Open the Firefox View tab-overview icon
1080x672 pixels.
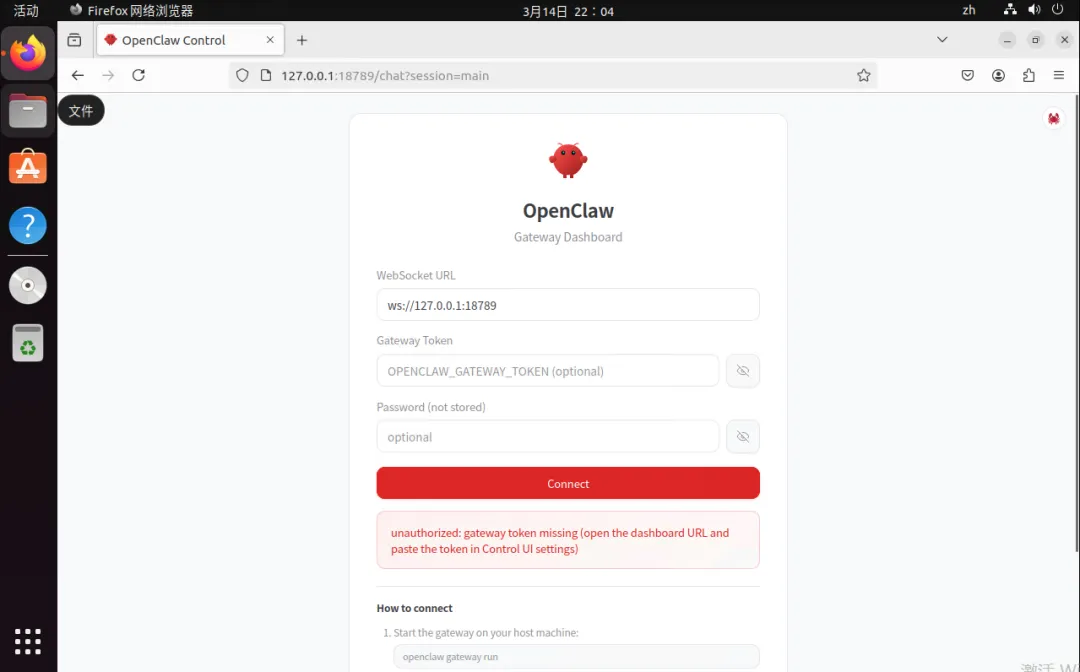coord(74,40)
